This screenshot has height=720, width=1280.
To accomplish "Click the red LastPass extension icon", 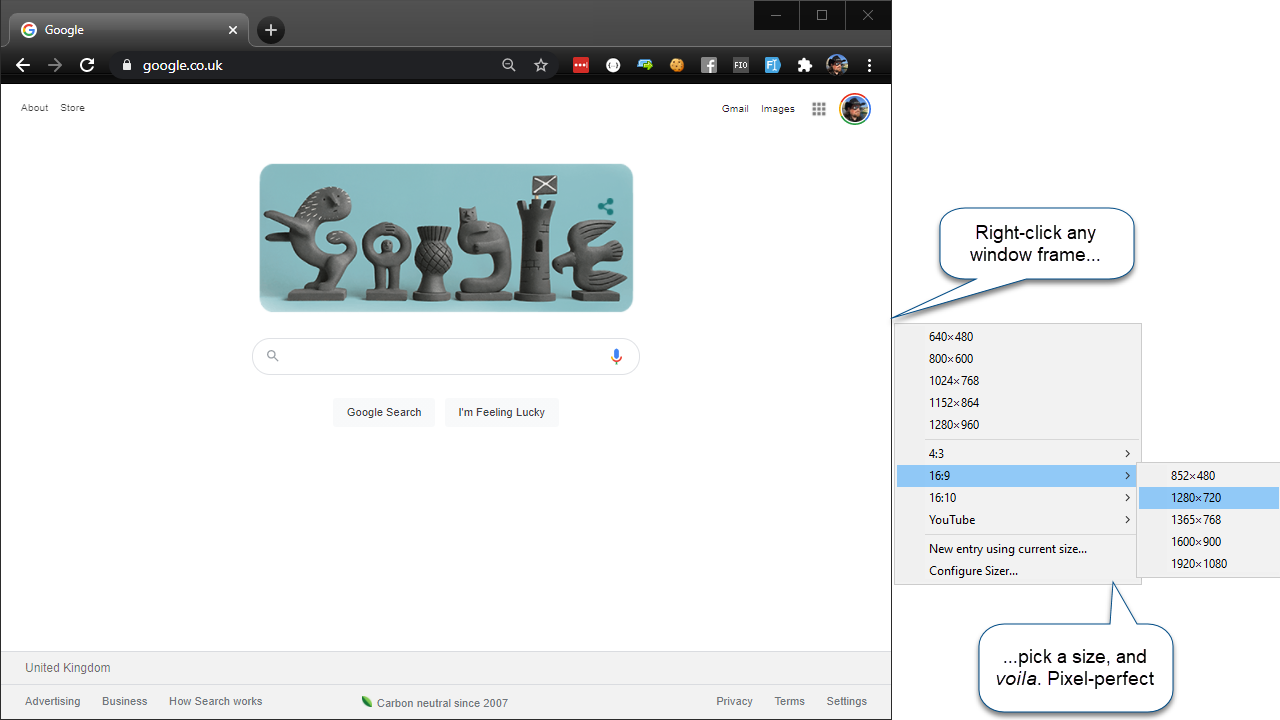I will (581, 65).
